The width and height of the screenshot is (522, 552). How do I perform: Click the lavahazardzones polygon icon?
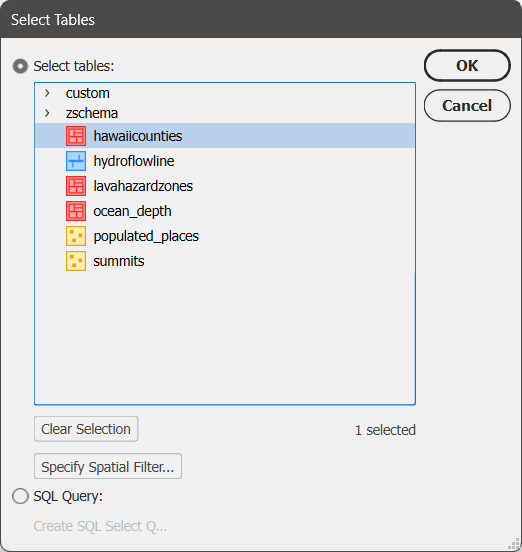[76, 186]
